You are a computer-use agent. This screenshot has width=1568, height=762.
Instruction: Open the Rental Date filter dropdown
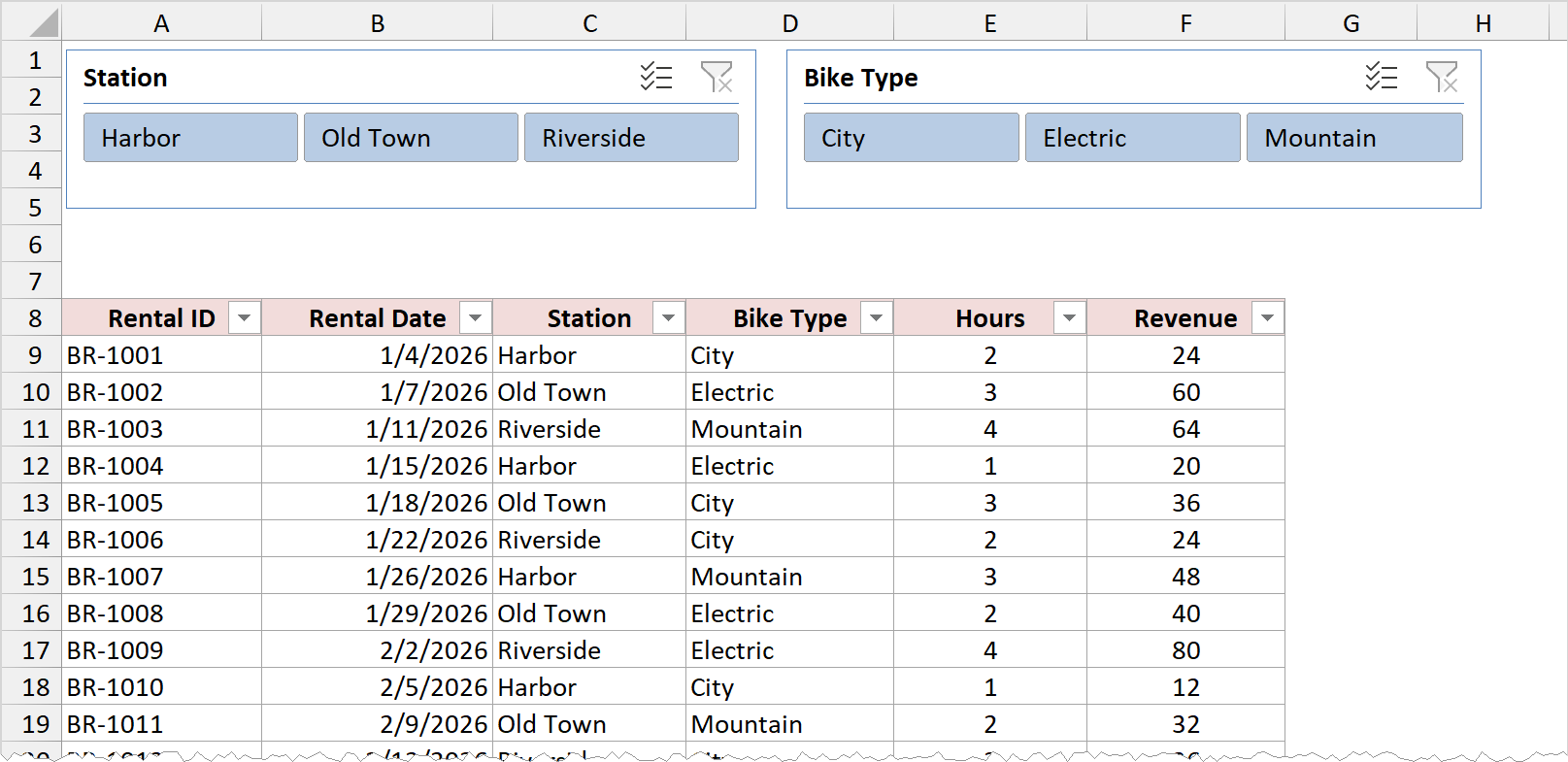tap(475, 318)
